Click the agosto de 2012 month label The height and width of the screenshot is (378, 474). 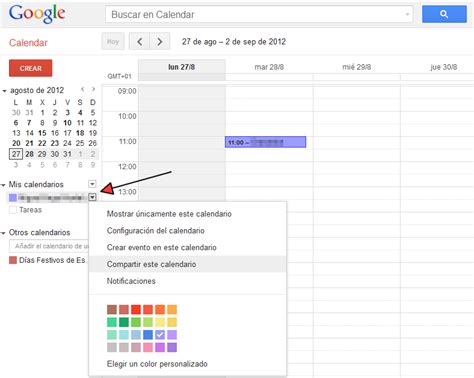click(37, 90)
